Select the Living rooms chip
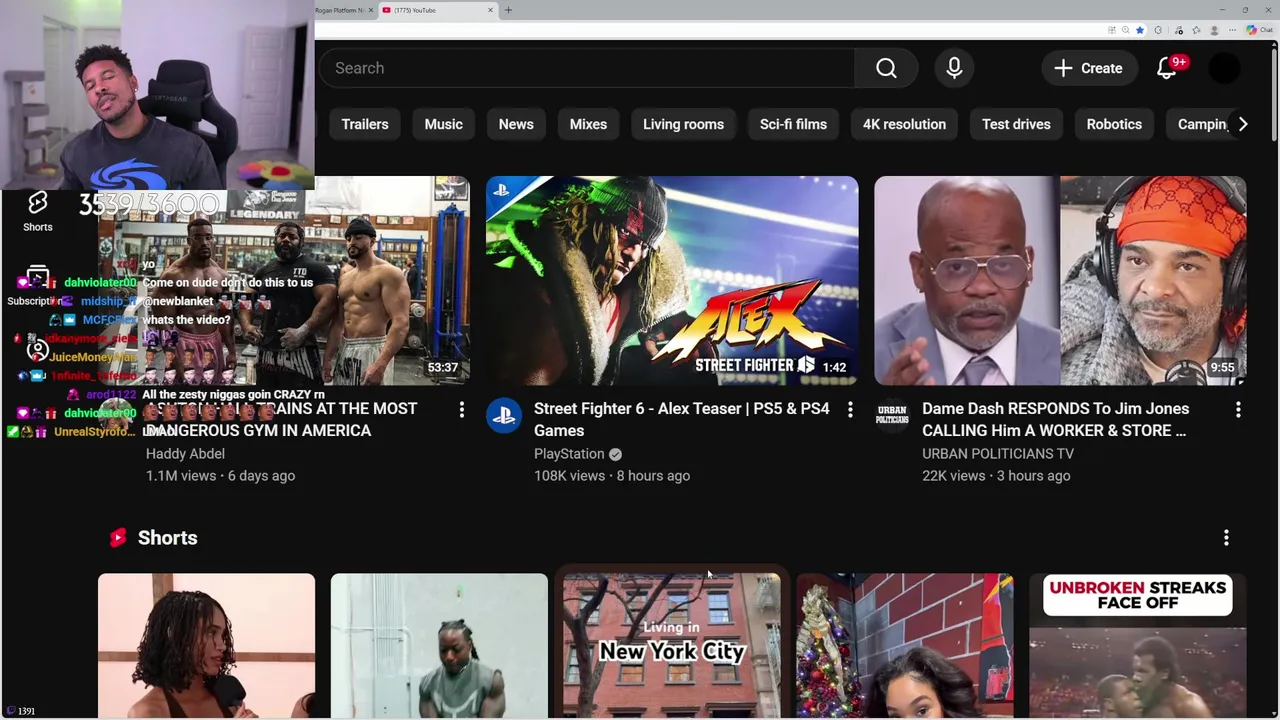Image resolution: width=1280 pixels, height=720 pixels. 683,124
